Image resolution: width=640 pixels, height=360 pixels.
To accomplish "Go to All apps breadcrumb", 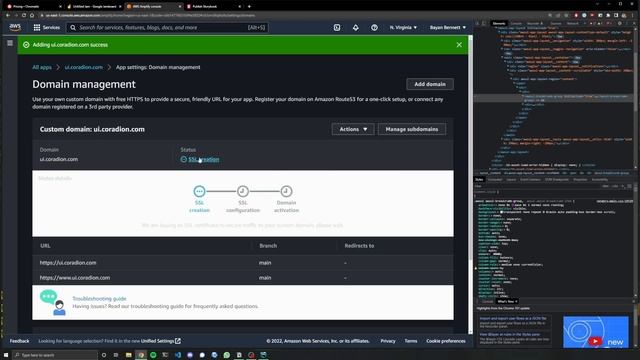I will pyautogui.click(x=42, y=67).
